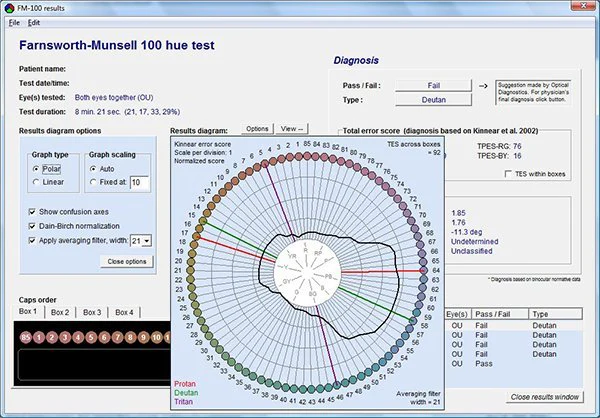Screen dimensions: 600x418
Task: Select cap 8 in caps order strip
Action: (130, 338)
